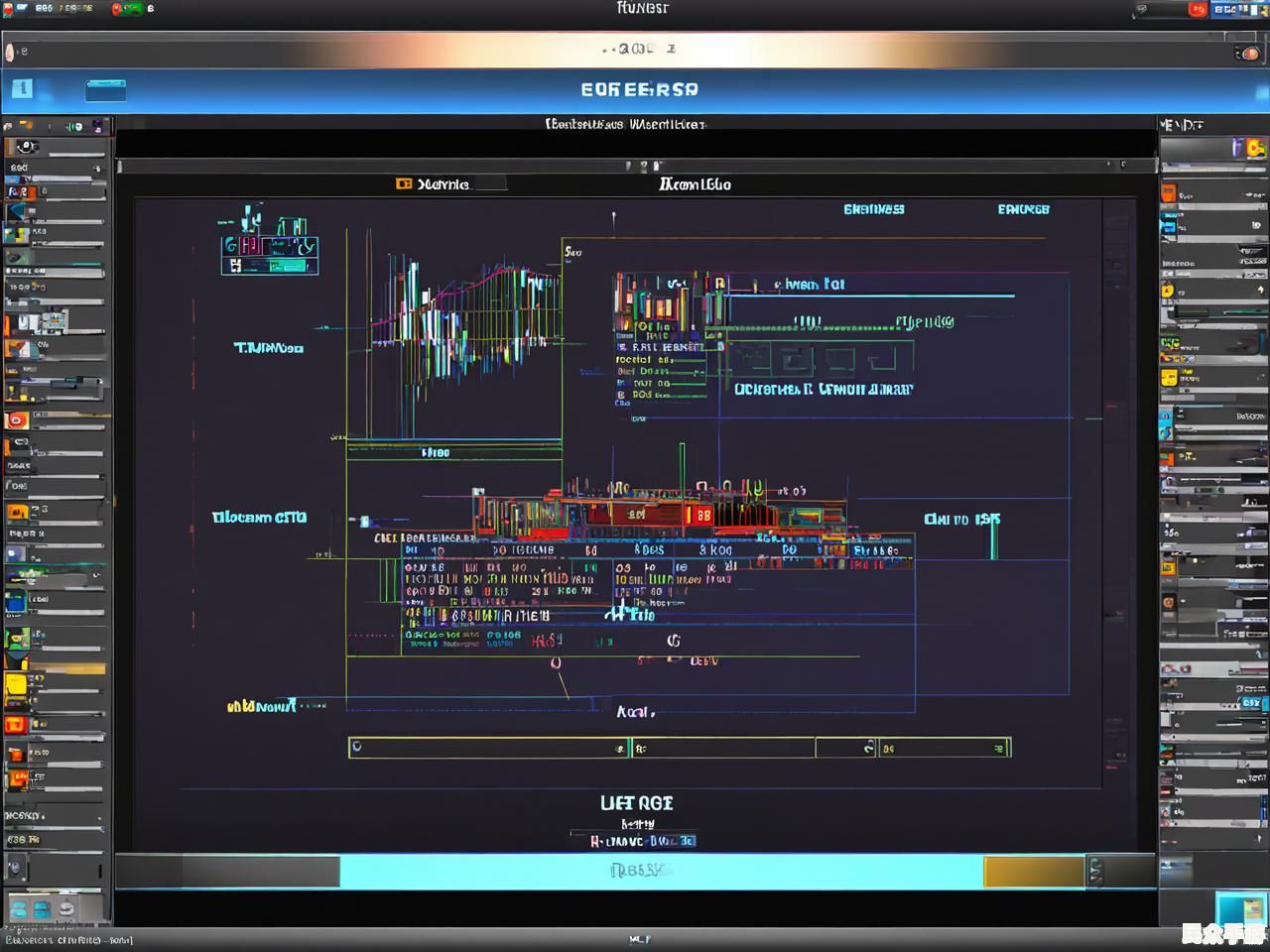Click the light blue square icon in blue header
1270x952 pixels.
22,89
